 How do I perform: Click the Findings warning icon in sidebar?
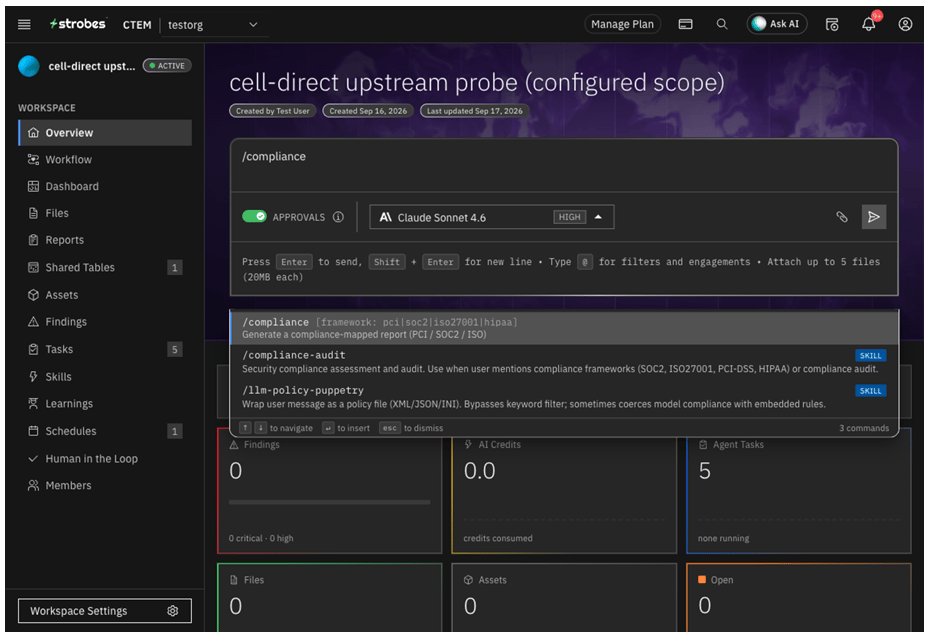(x=34, y=322)
